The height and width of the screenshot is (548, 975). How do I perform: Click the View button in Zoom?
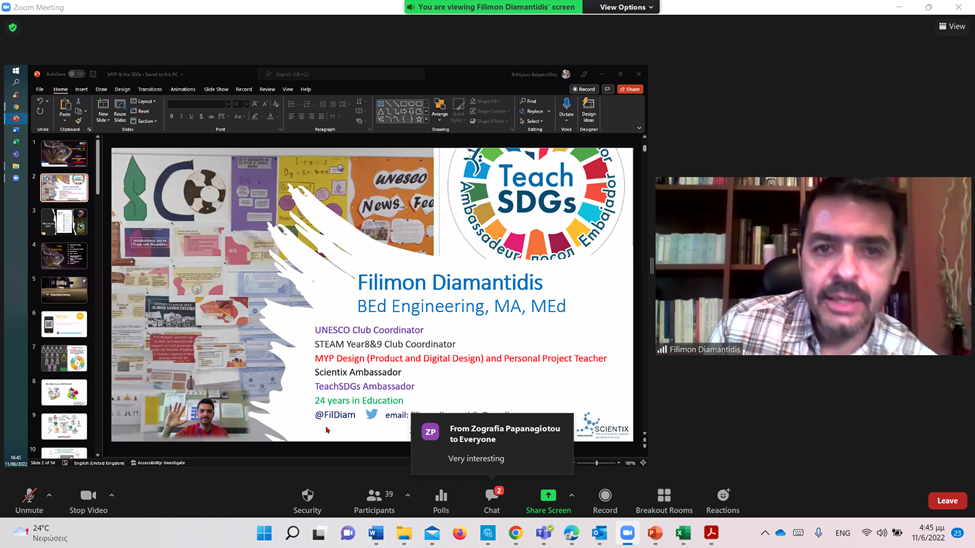(952, 26)
